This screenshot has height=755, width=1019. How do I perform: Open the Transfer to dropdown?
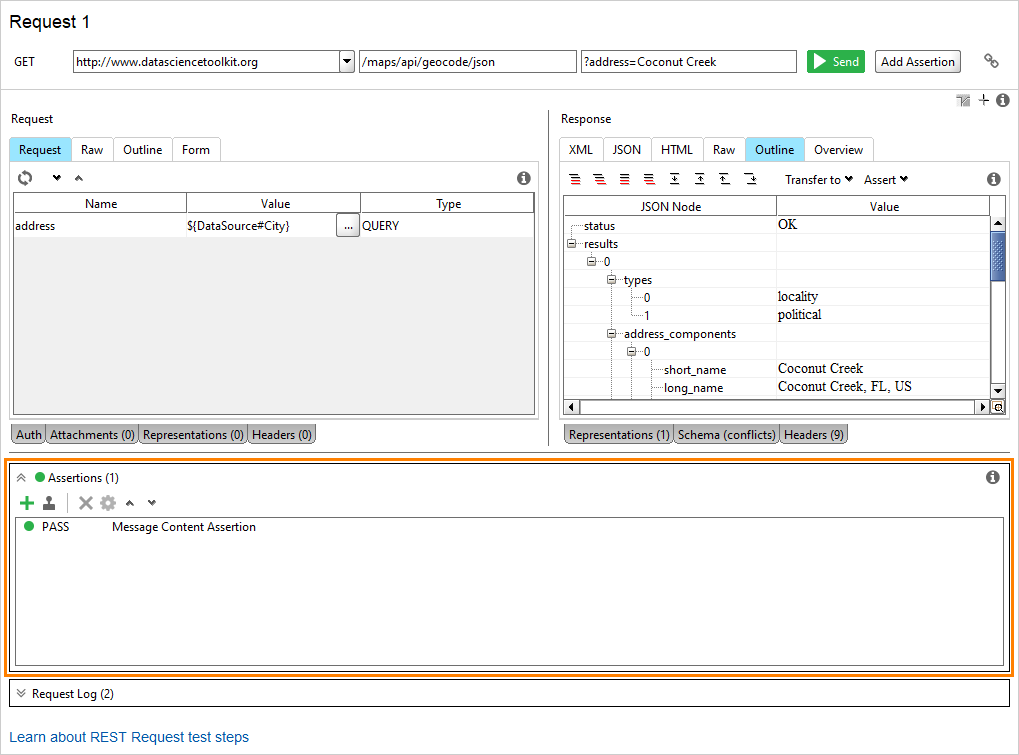(818, 179)
